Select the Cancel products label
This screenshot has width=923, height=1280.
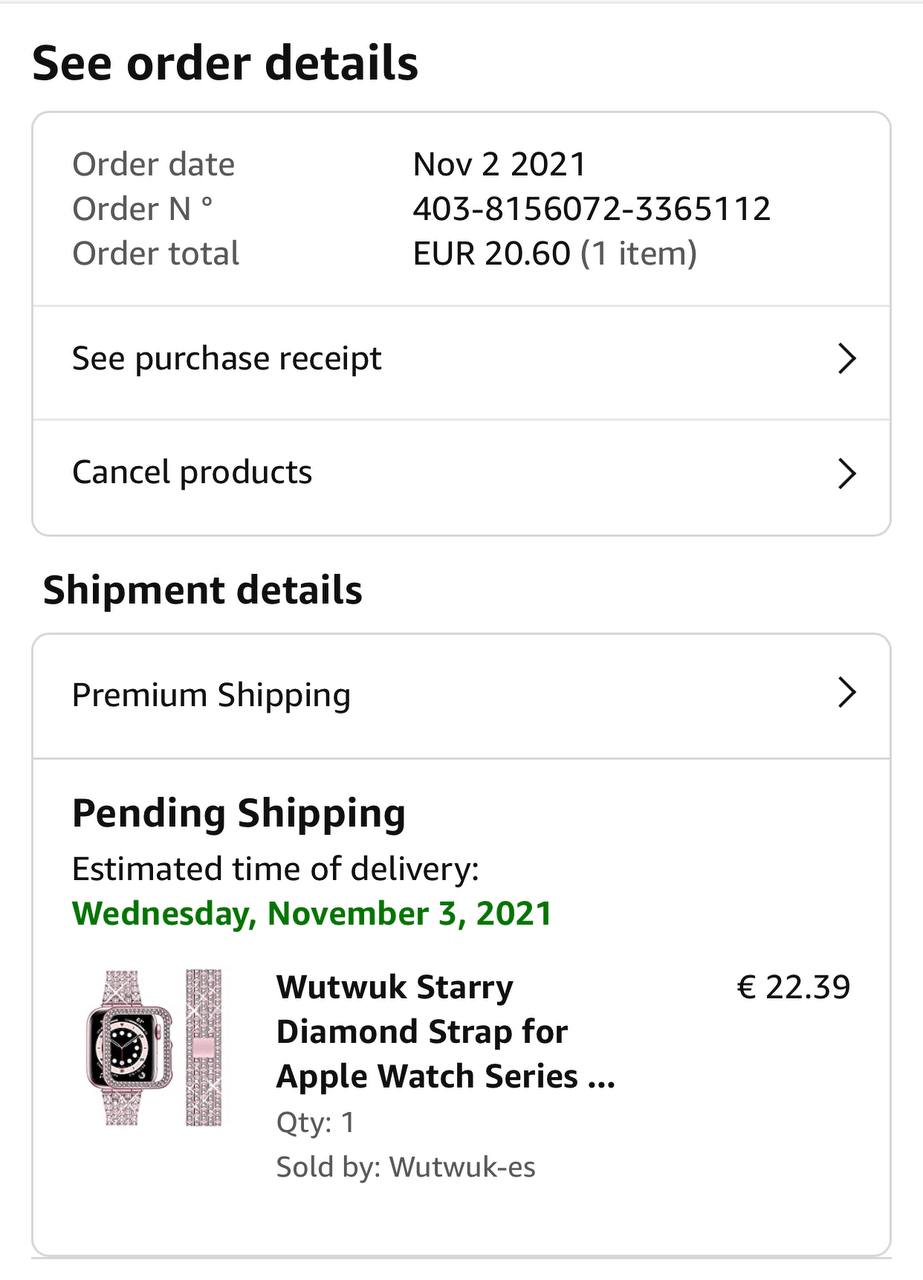[192, 472]
